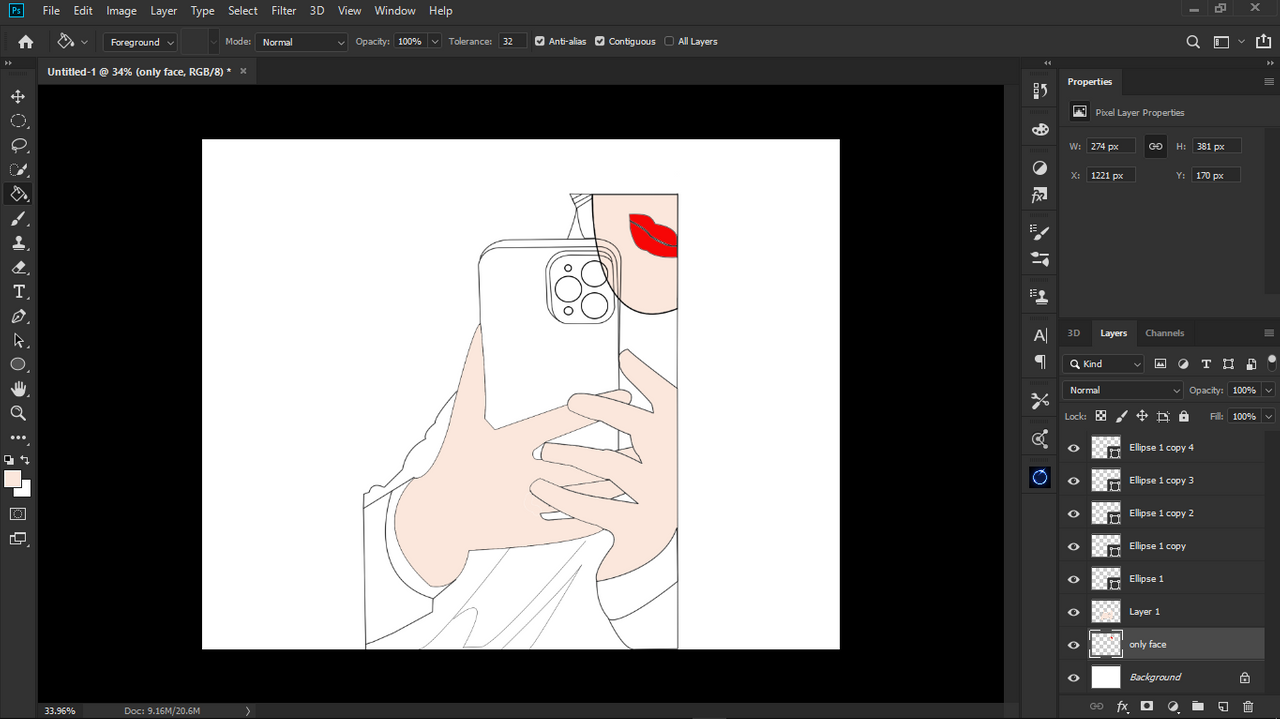
Task: Delete layer with the trash icon
Action: [1247, 706]
